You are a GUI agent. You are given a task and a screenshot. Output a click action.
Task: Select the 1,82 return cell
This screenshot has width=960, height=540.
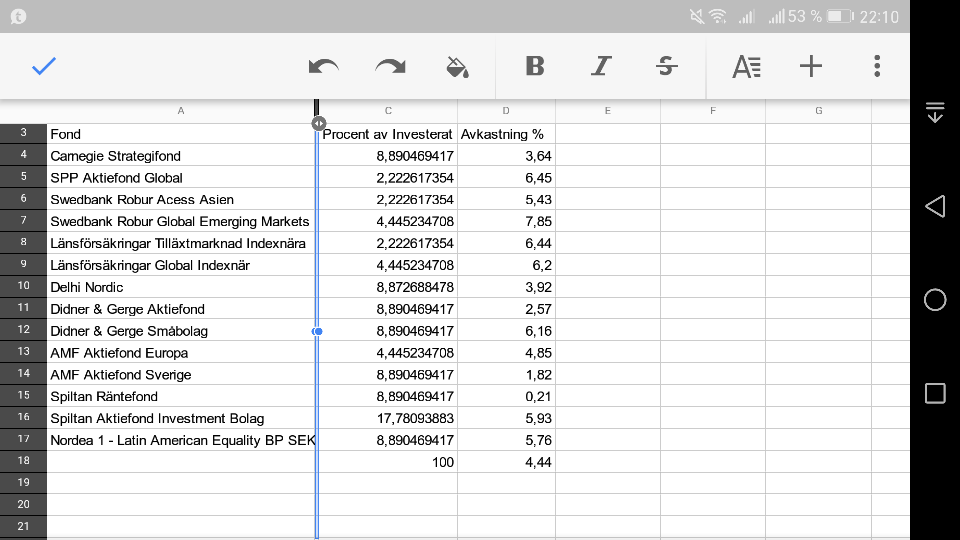point(506,375)
